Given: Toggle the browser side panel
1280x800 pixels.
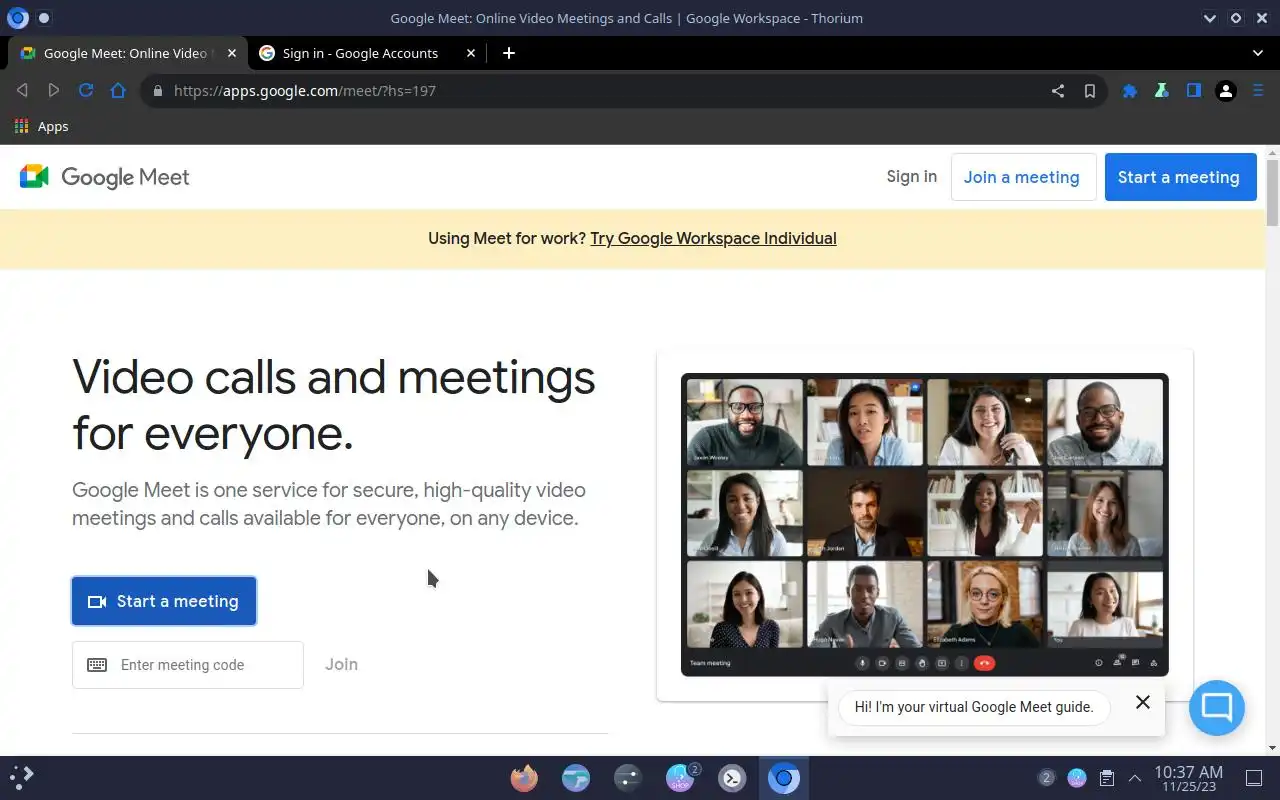Looking at the screenshot, I should pos(1194,91).
